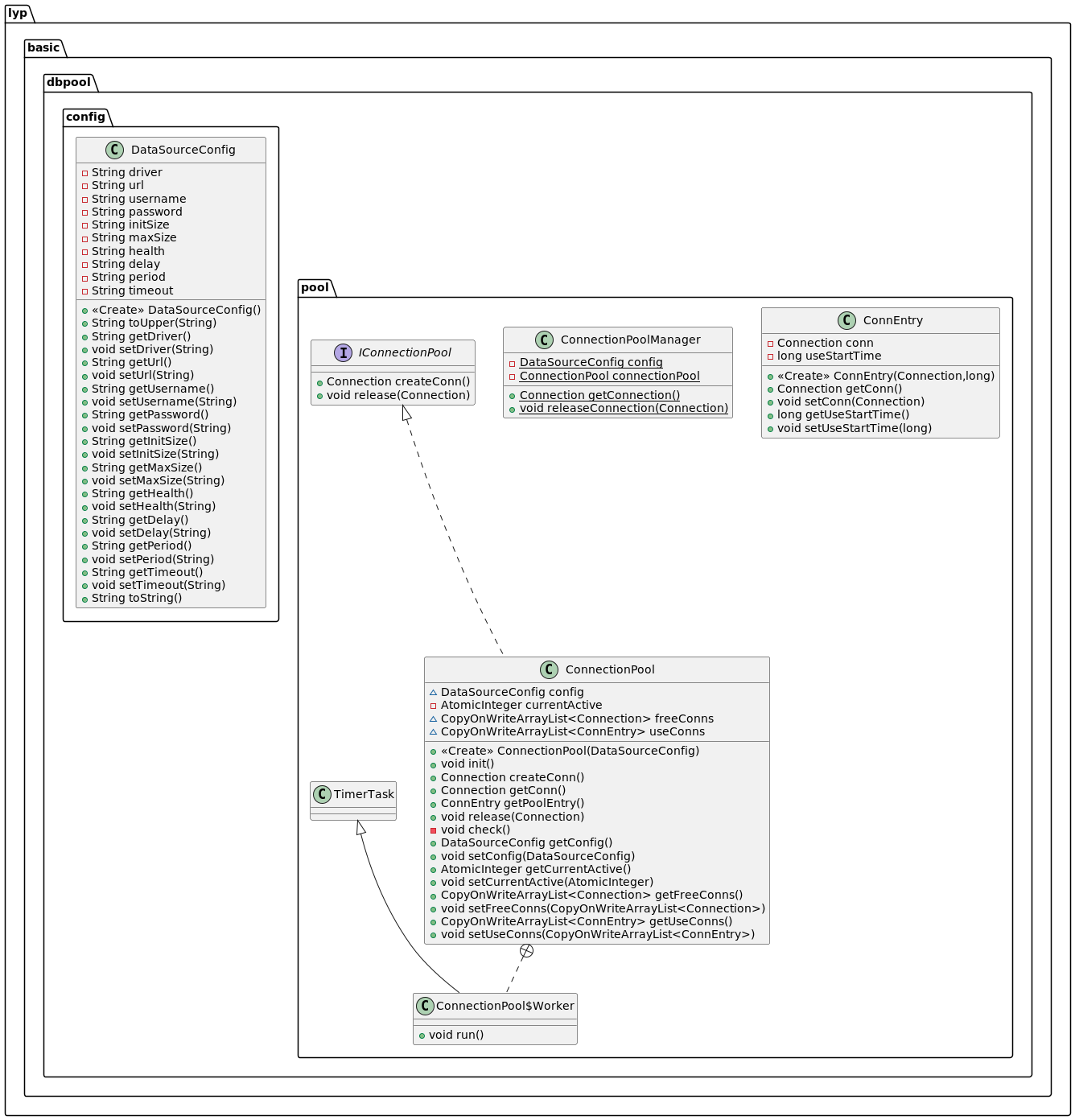The image size is (1075, 1120).
Task: Click Connection getConn() in ConnectionPool
Action: pos(503,790)
